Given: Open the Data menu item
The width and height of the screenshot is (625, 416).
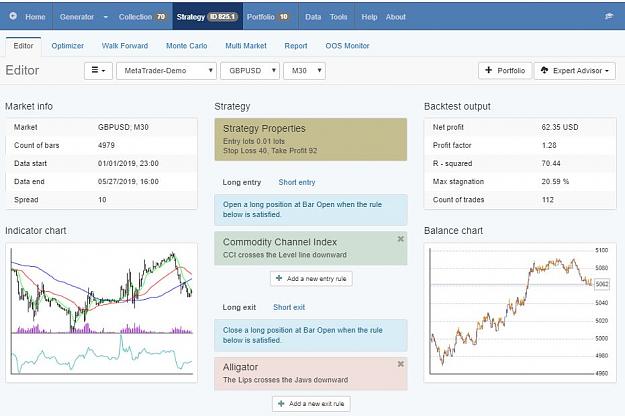Looking at the screenshot, I should pos(313,17).
